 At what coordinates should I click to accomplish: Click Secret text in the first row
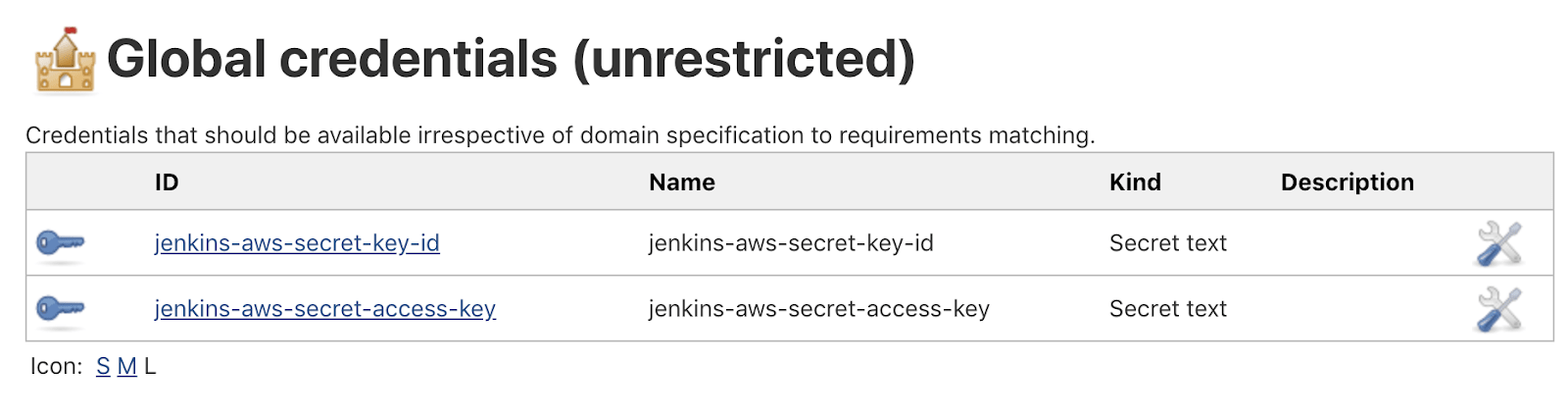click(x=1168, y=243)
